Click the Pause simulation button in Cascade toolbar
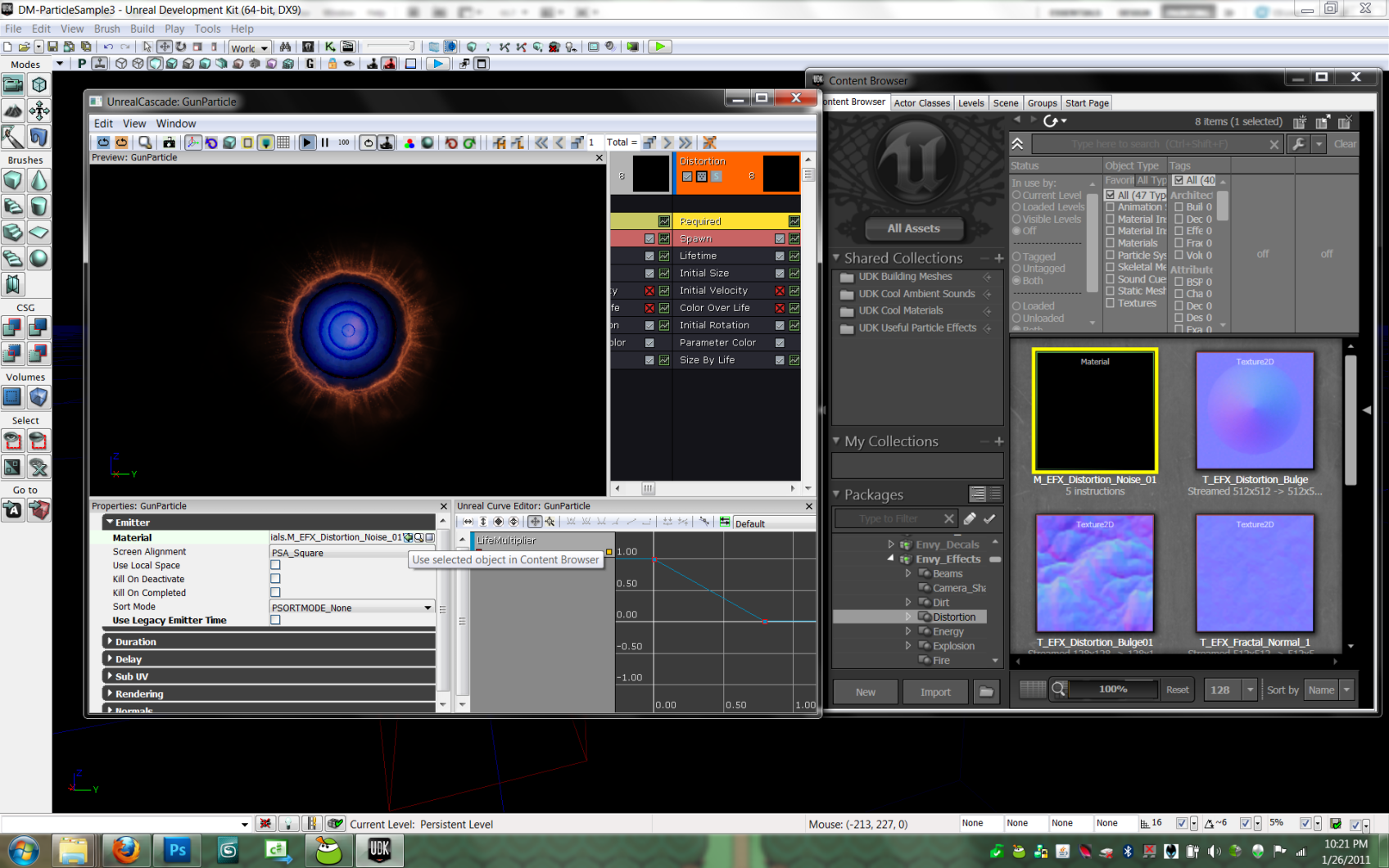Viewport: 1389px width, 868px height. (x=325, y=142)
